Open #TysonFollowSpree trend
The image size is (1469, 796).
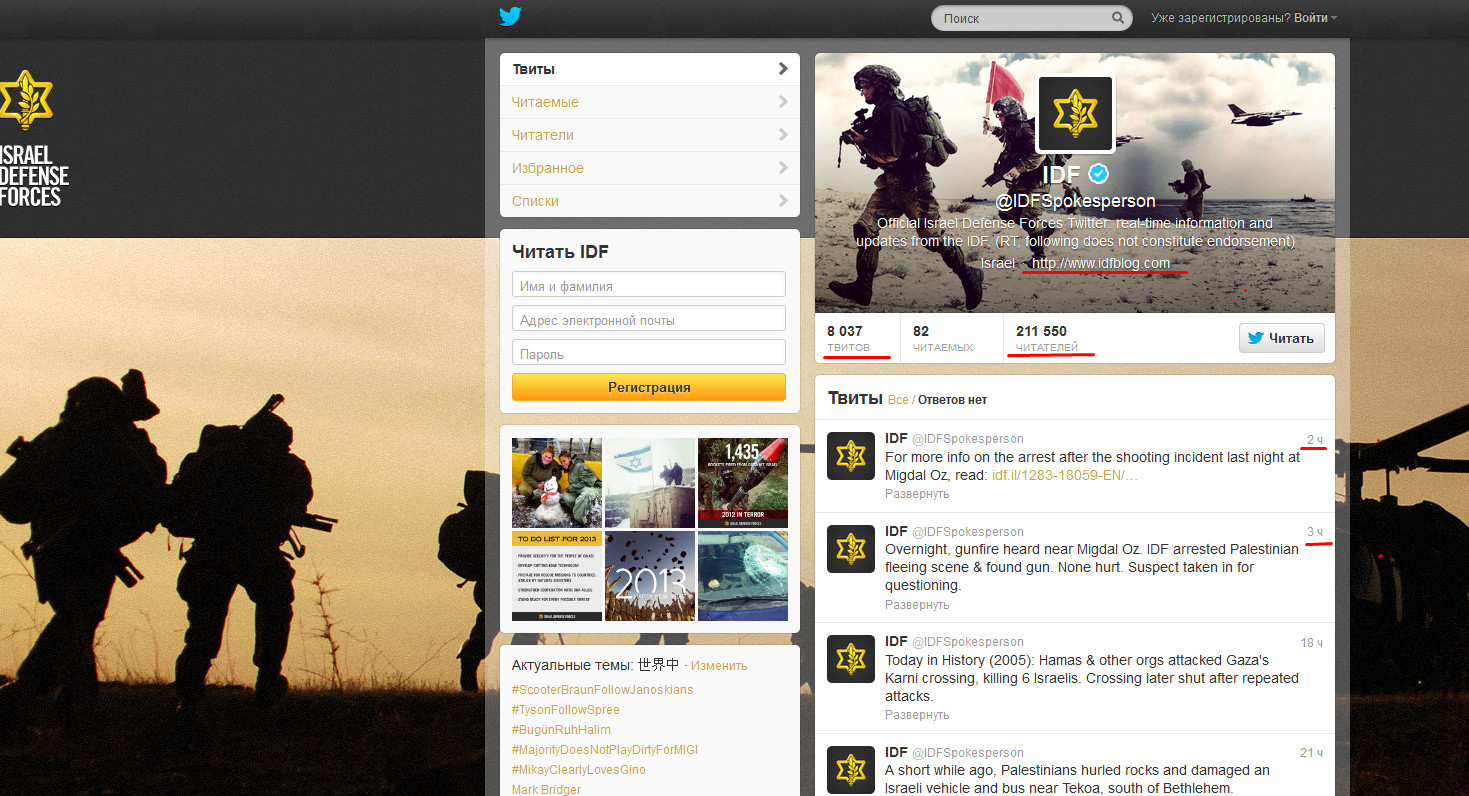pos(566,710)
